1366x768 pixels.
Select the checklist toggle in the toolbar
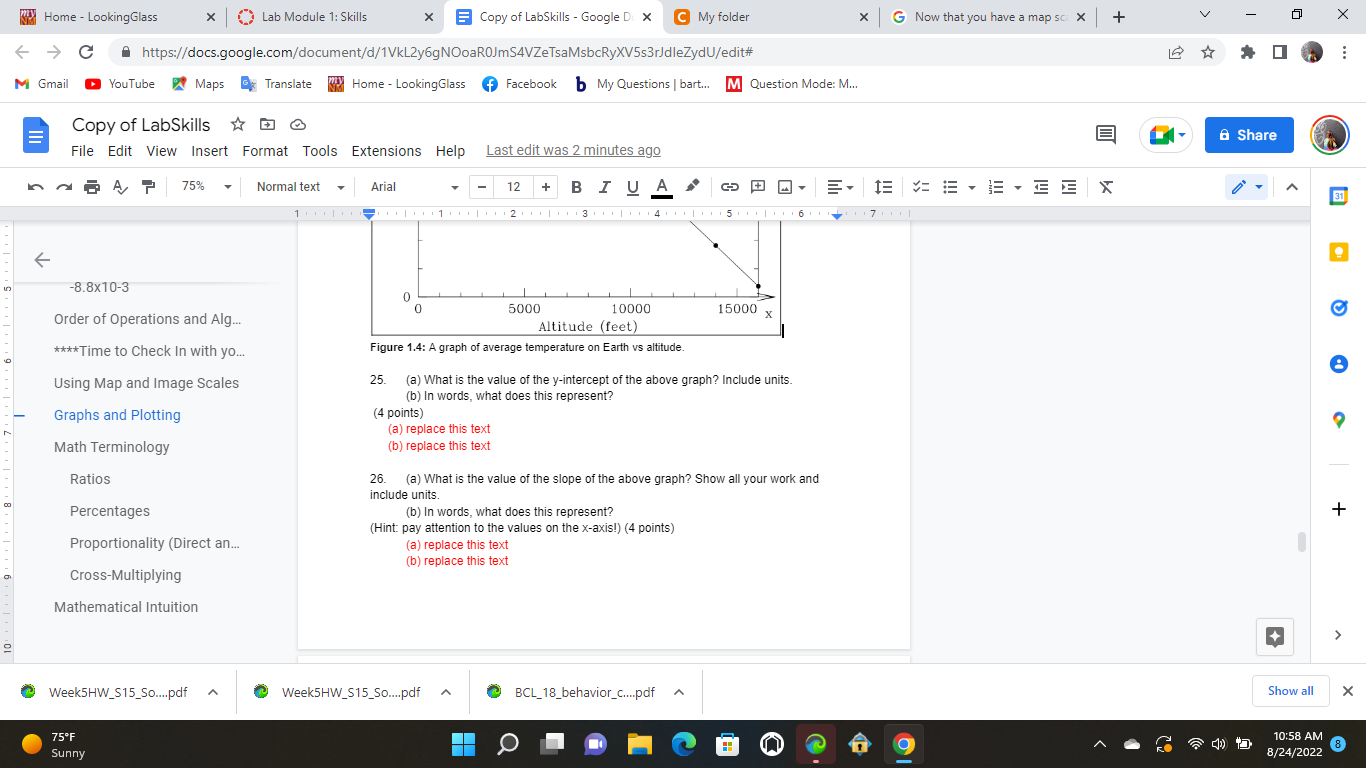920,187
